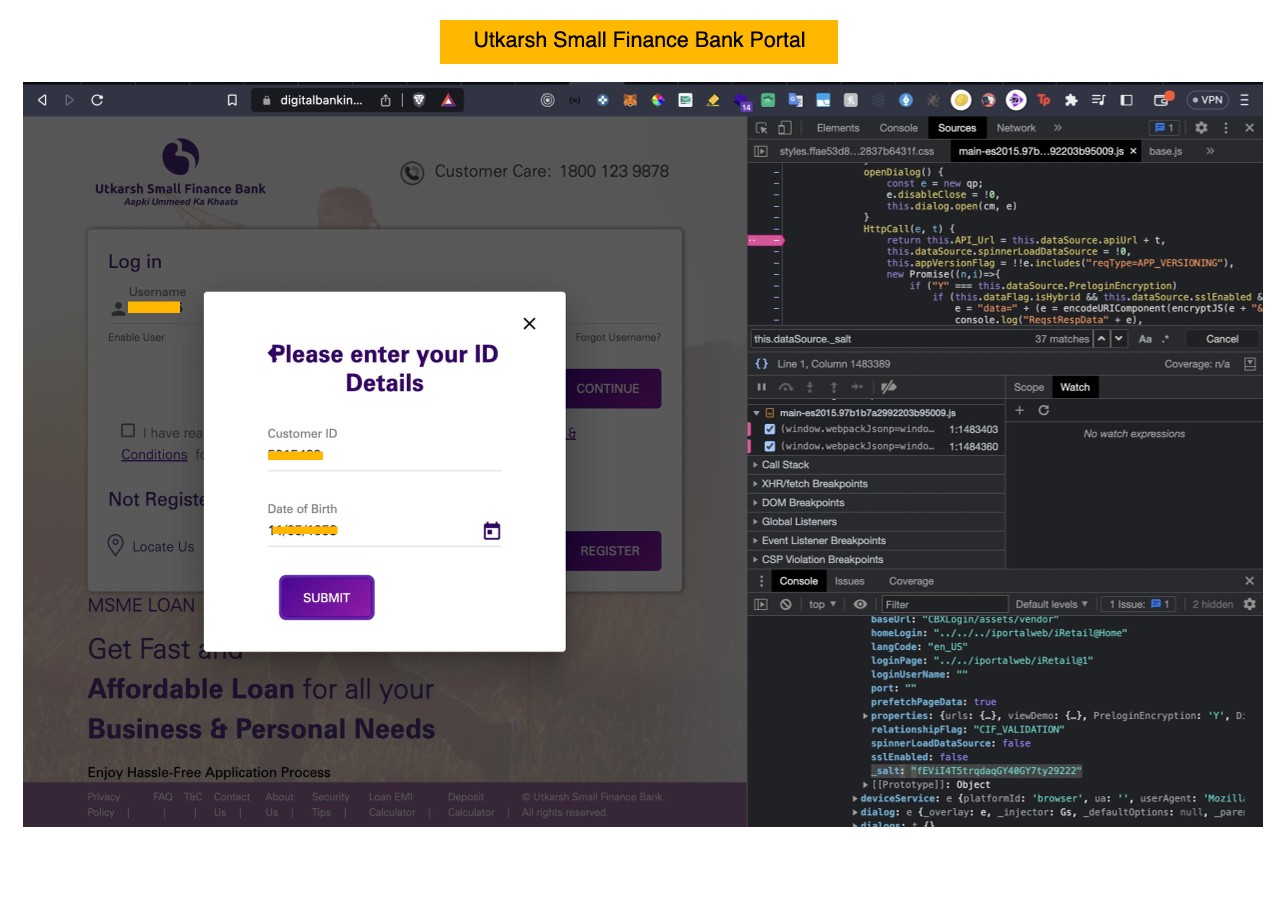Activate the DevTools inspect element picker

pyautogui.click(x=762, y=128)
